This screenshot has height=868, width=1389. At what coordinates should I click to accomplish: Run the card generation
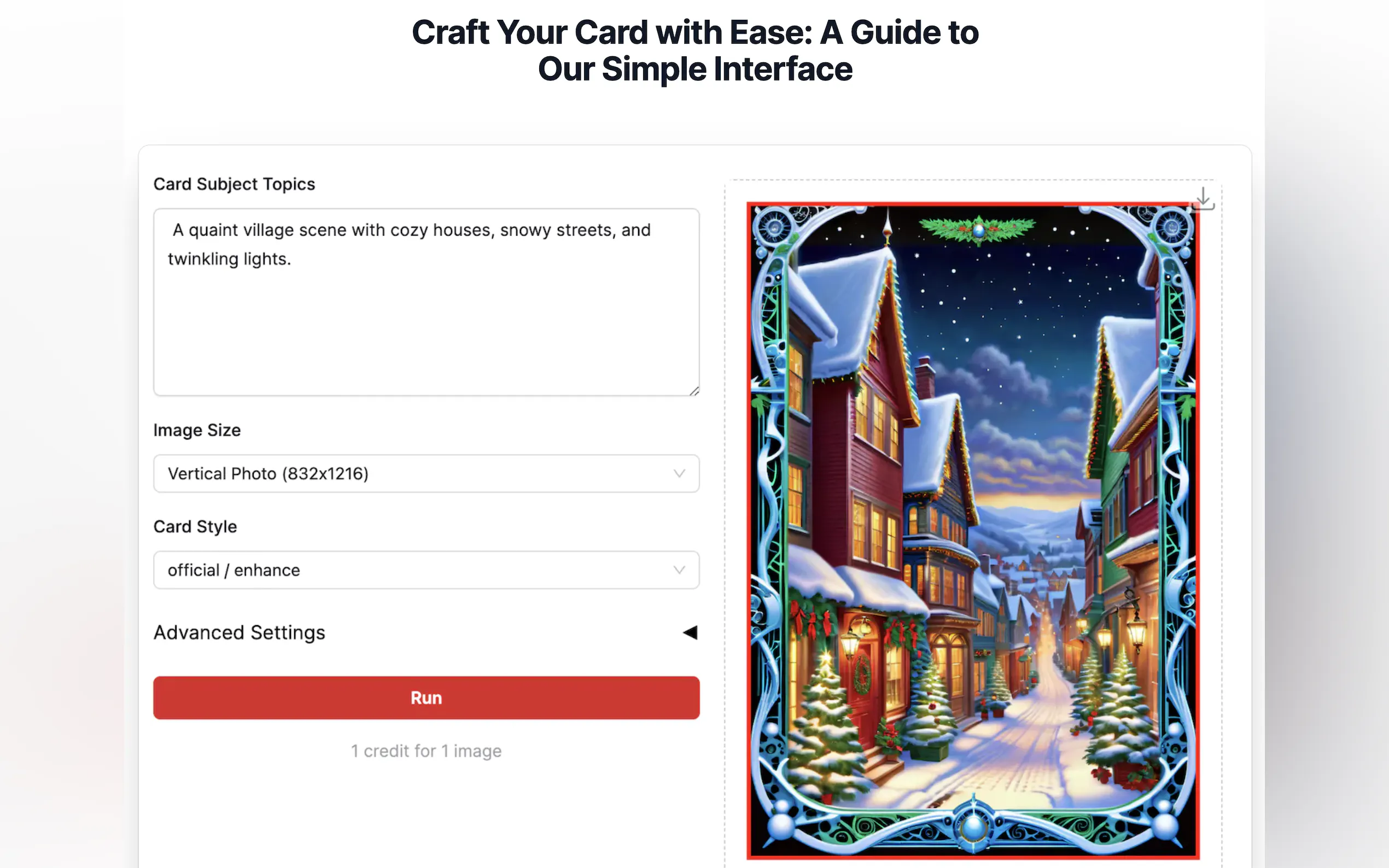point(426,697)
